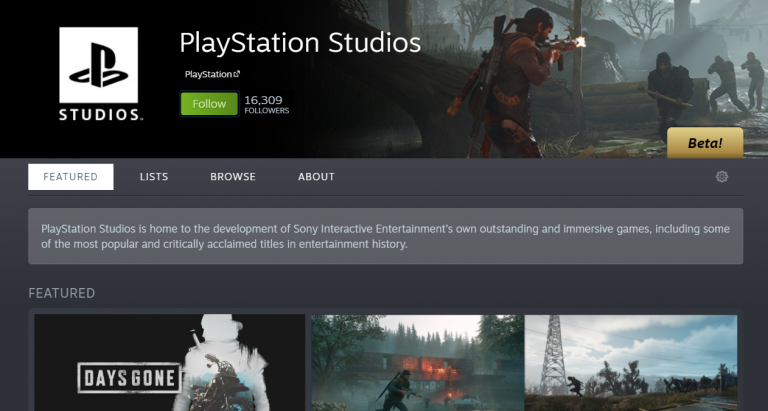Image resolution: width=768 pixels, height=411 pixels.
Task: Open the settings gear icon
Action: (721, 177)
